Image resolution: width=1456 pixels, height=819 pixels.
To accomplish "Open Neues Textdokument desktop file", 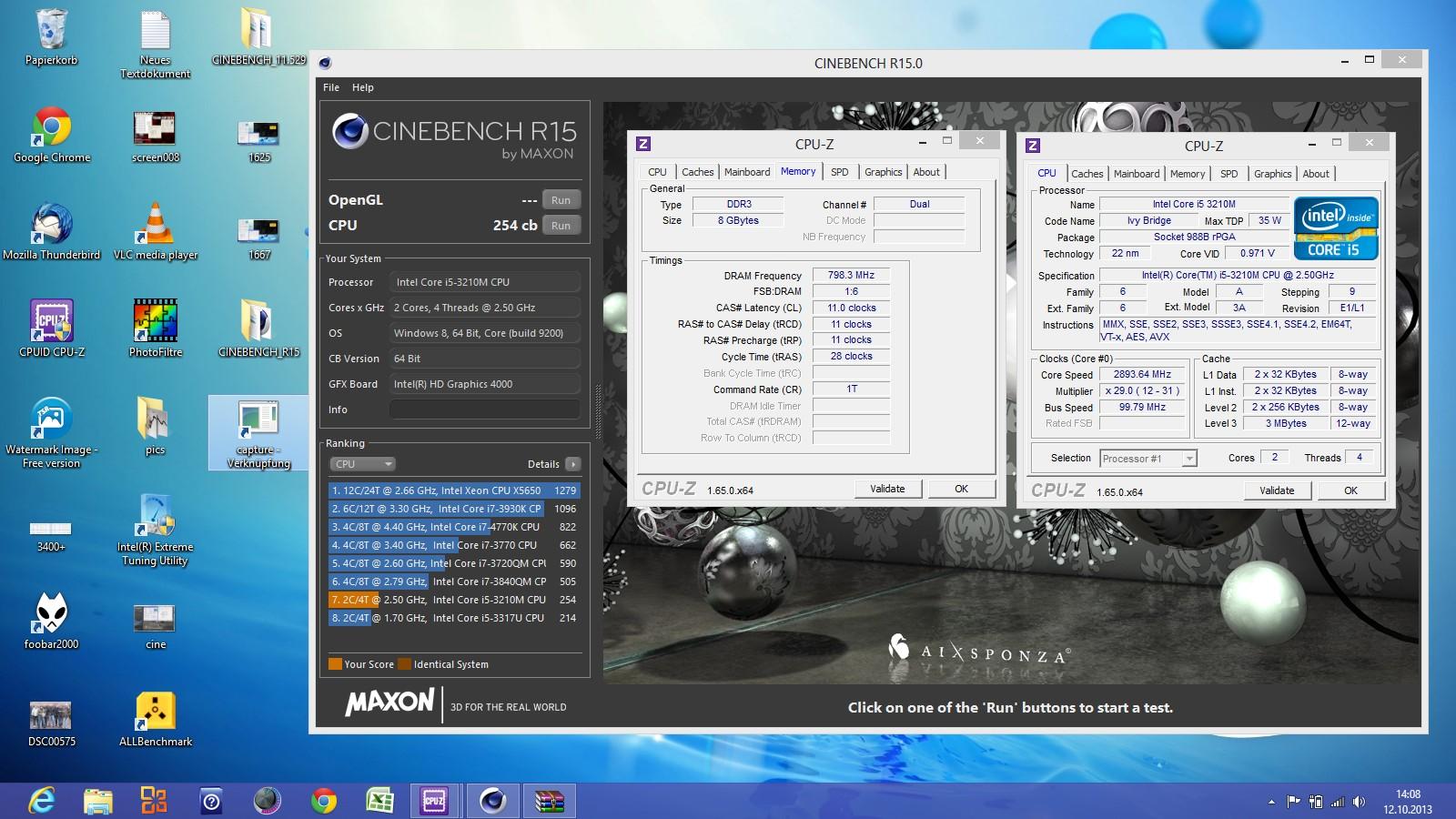I will (156, 45).
